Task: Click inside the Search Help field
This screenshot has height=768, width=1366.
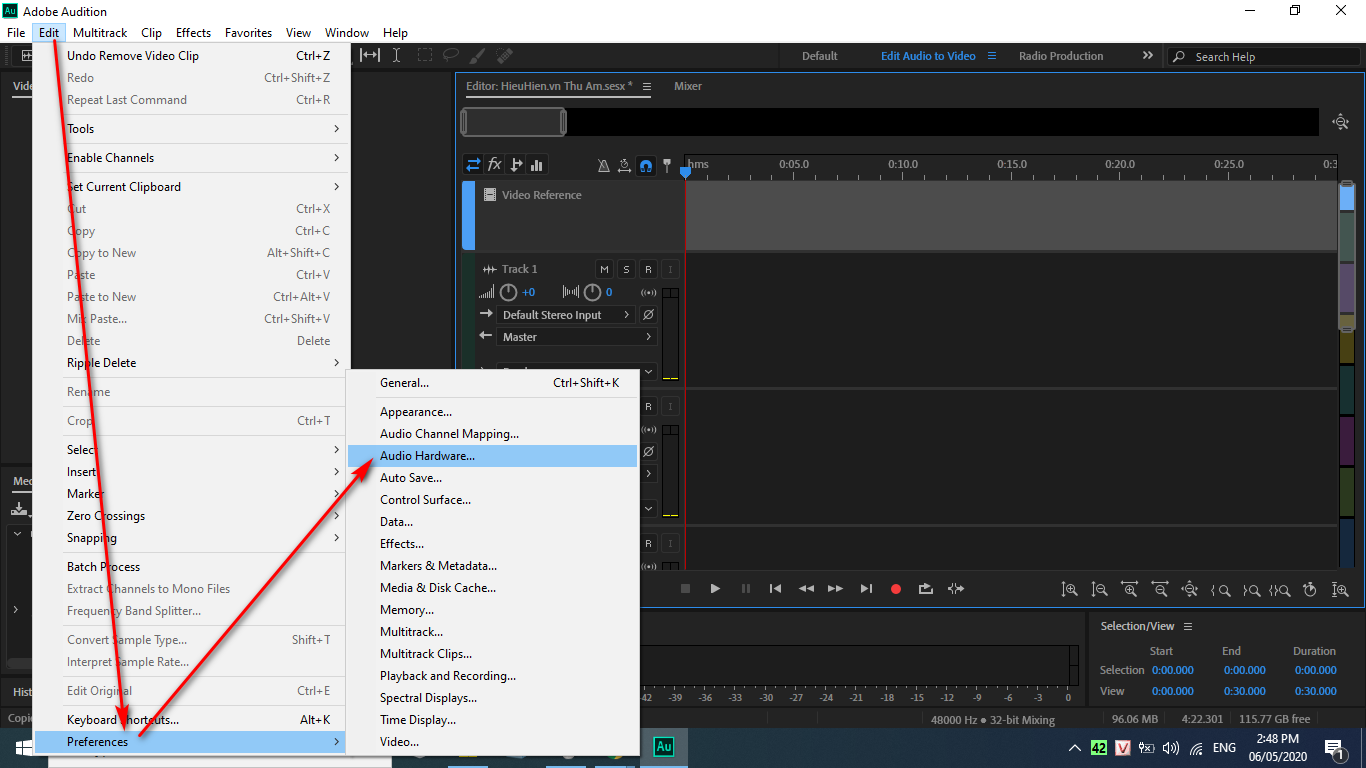Action: [x=1260, y=56]
